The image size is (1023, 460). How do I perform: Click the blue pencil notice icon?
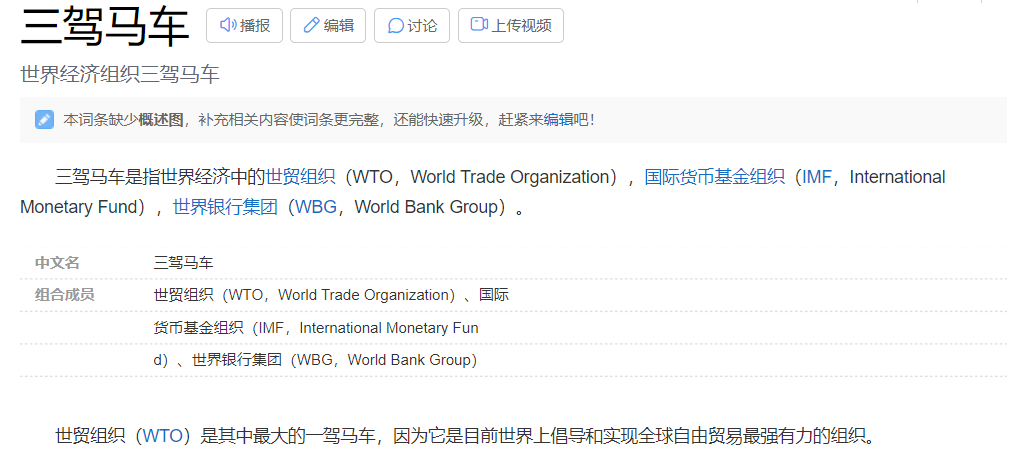pos(44,119)
